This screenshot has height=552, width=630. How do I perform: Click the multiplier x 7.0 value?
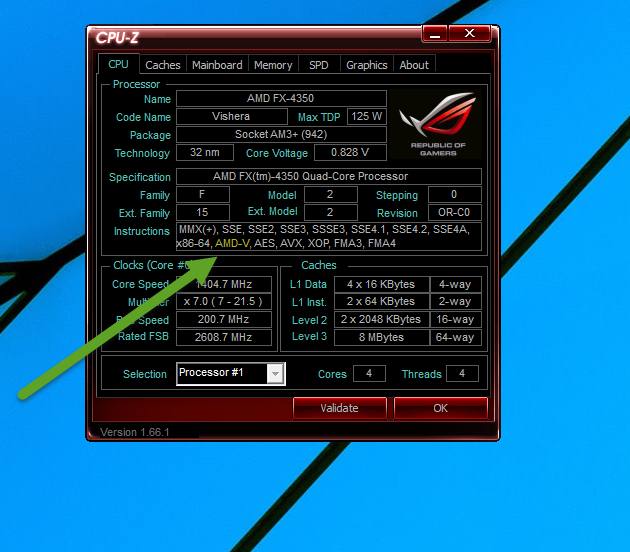[224, 302]
